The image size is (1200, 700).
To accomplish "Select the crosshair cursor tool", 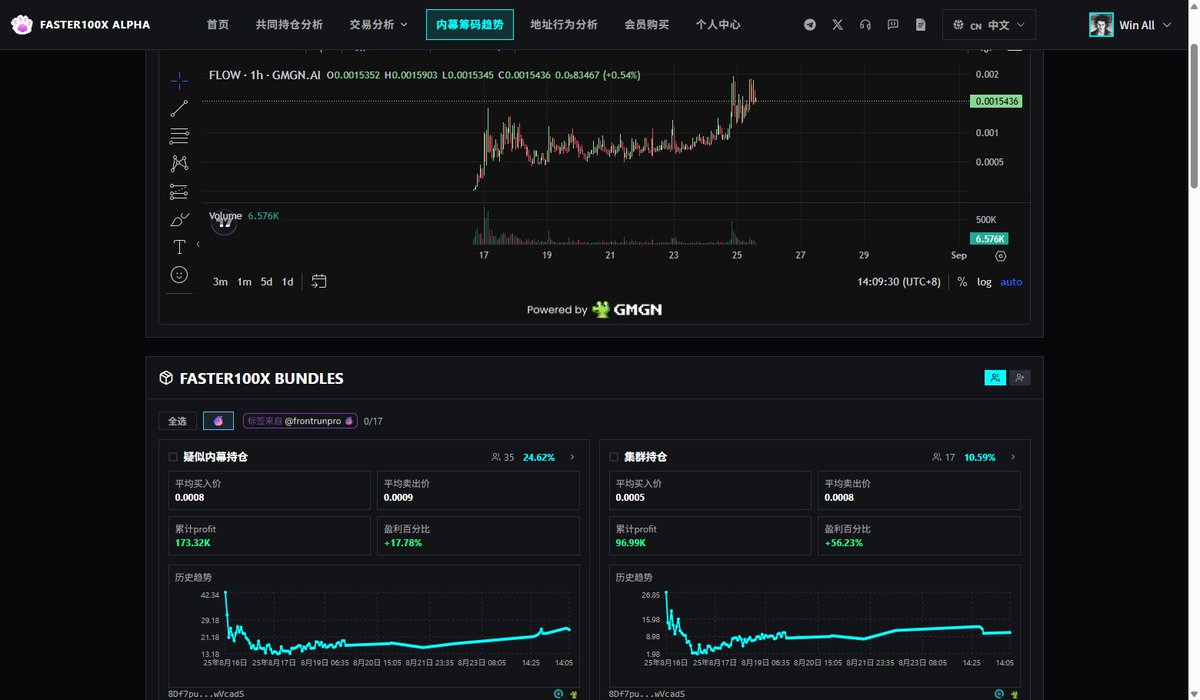I will pos(179,81).
